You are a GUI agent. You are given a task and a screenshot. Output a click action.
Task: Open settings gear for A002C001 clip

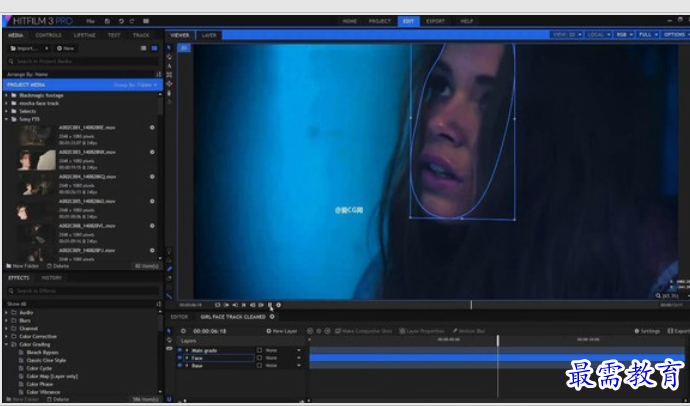(152, 128)
